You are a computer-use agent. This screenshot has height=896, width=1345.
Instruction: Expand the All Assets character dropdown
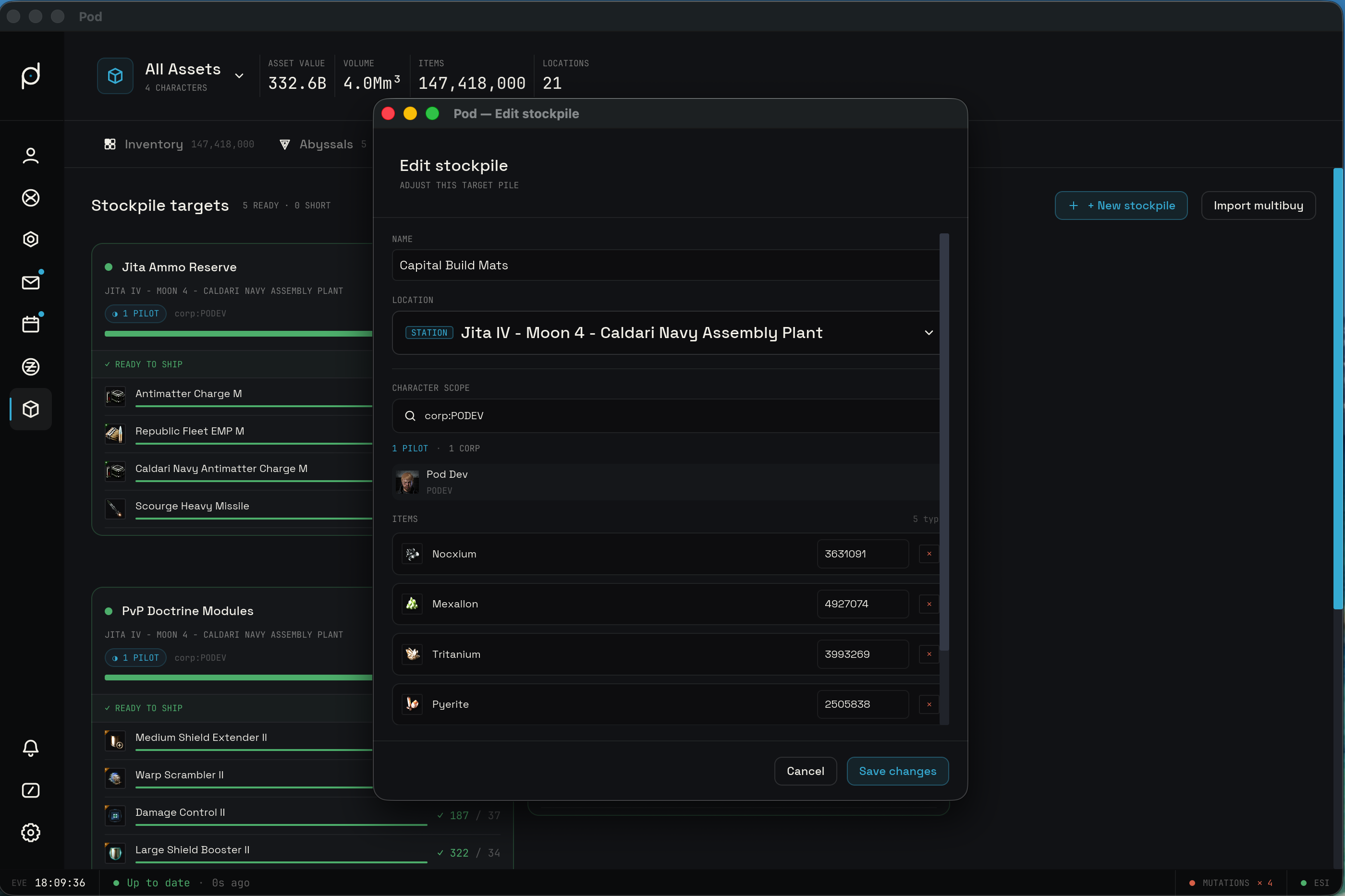coord(240,75)
